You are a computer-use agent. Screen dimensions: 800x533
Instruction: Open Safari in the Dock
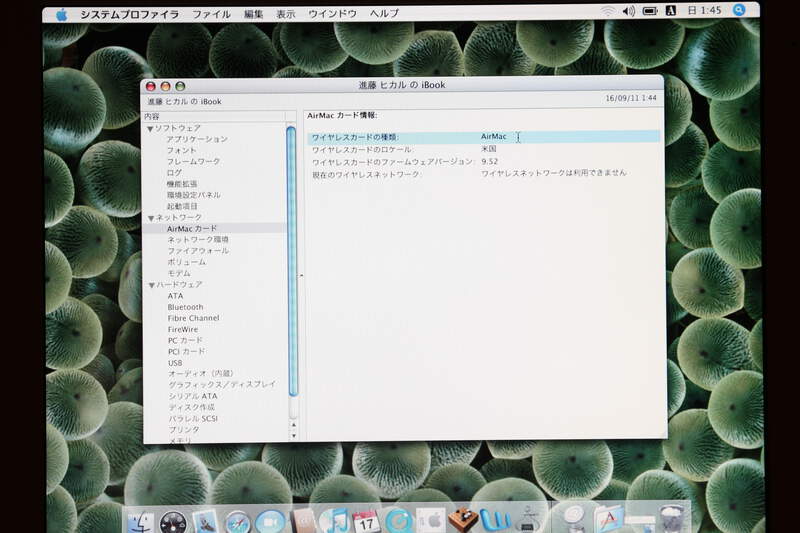pos(238,522)
